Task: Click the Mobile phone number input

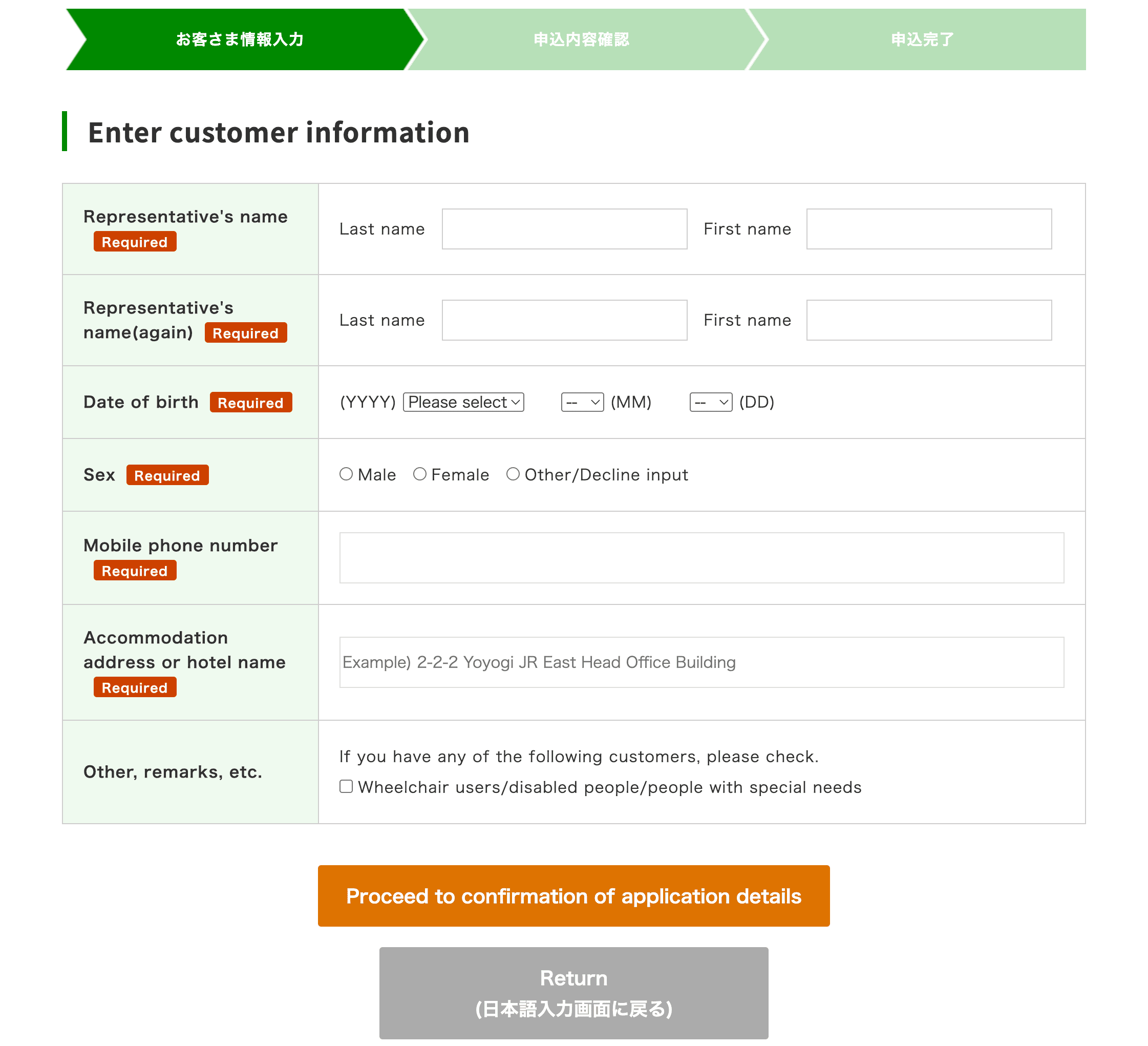Action: (701, 558)
